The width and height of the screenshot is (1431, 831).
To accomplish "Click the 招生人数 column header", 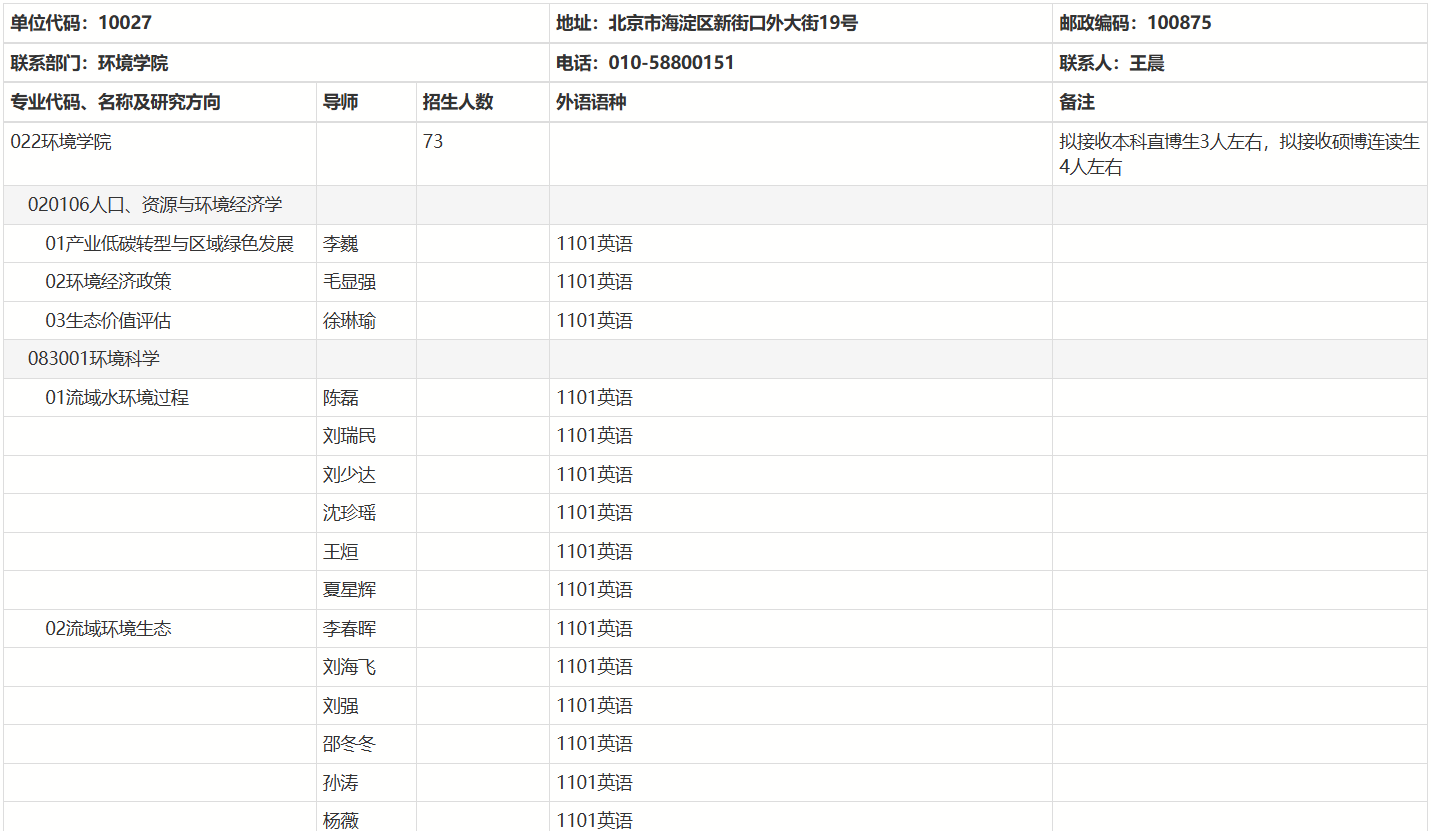I will [458, 102].
